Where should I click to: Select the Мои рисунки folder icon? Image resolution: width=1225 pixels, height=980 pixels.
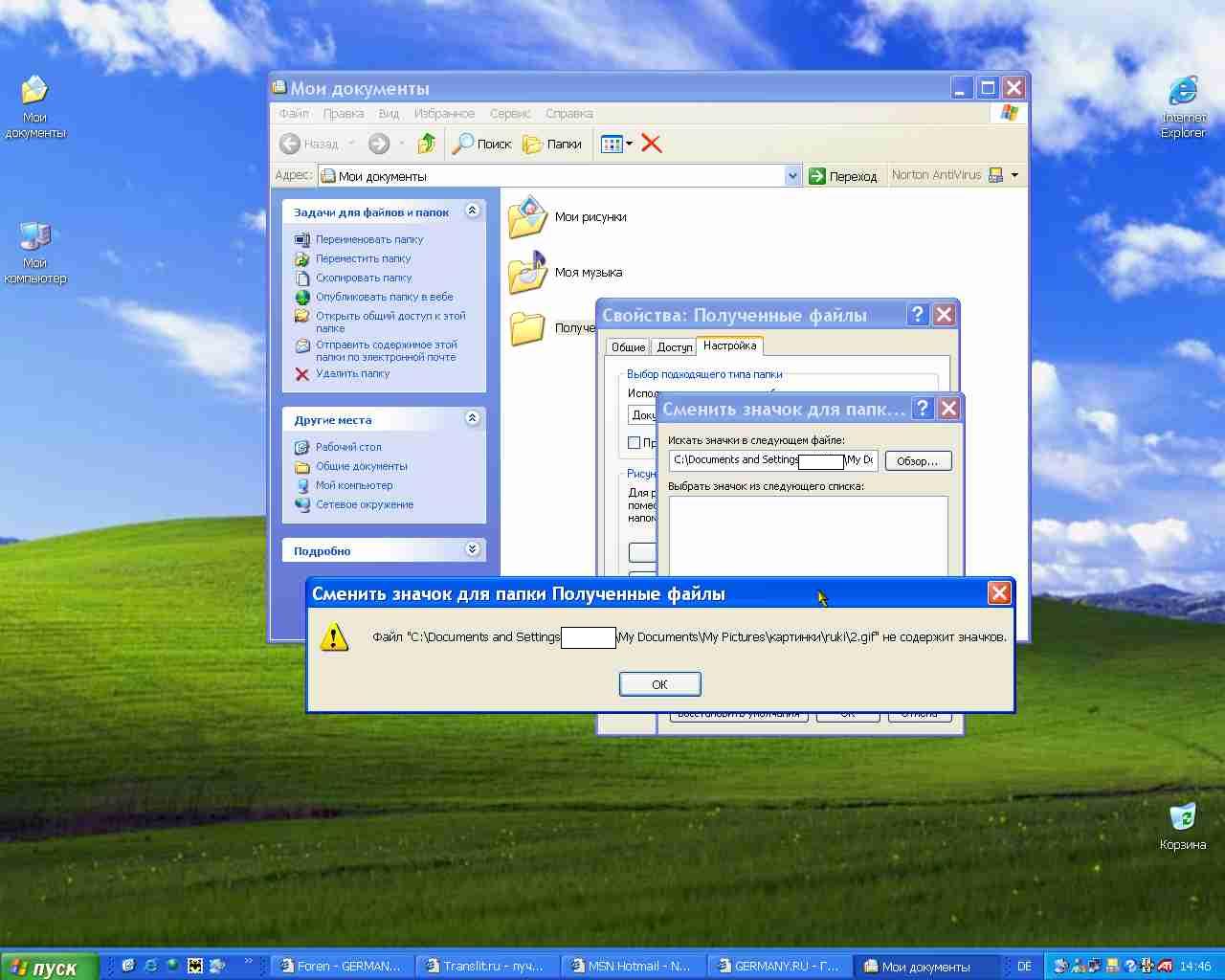tap(527, 216)
